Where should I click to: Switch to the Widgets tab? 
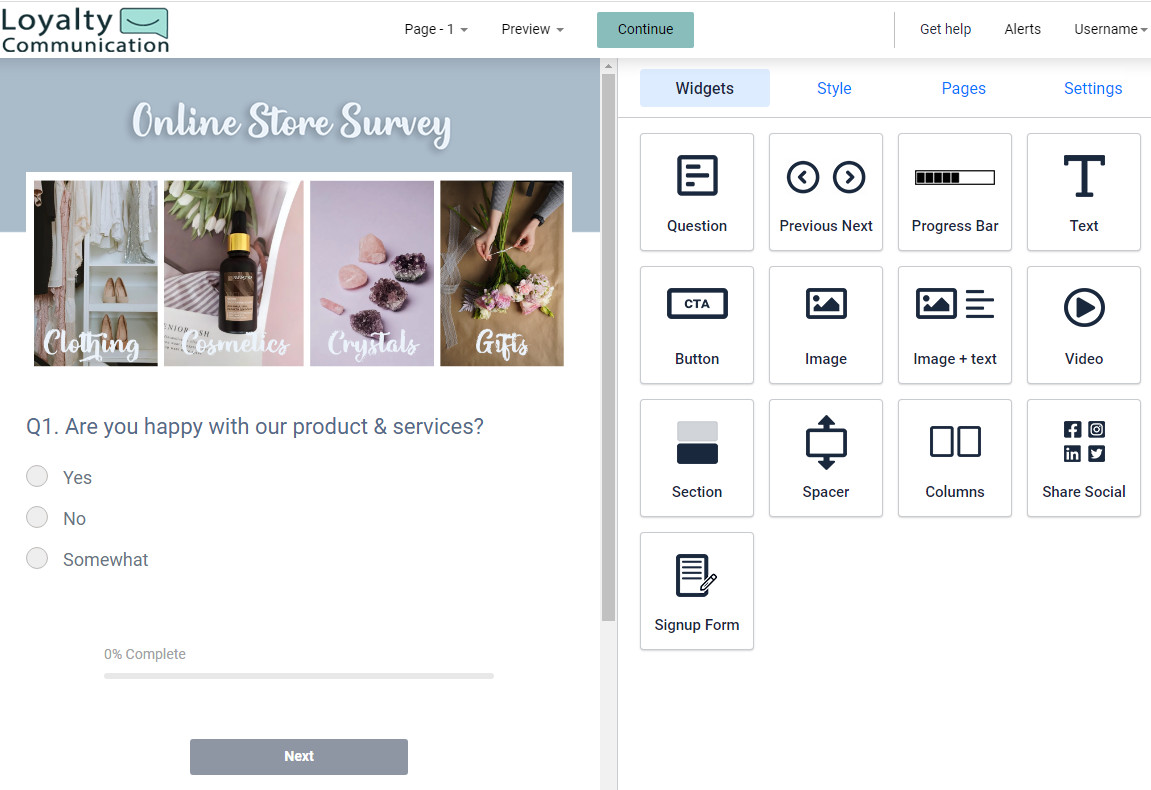705,88
